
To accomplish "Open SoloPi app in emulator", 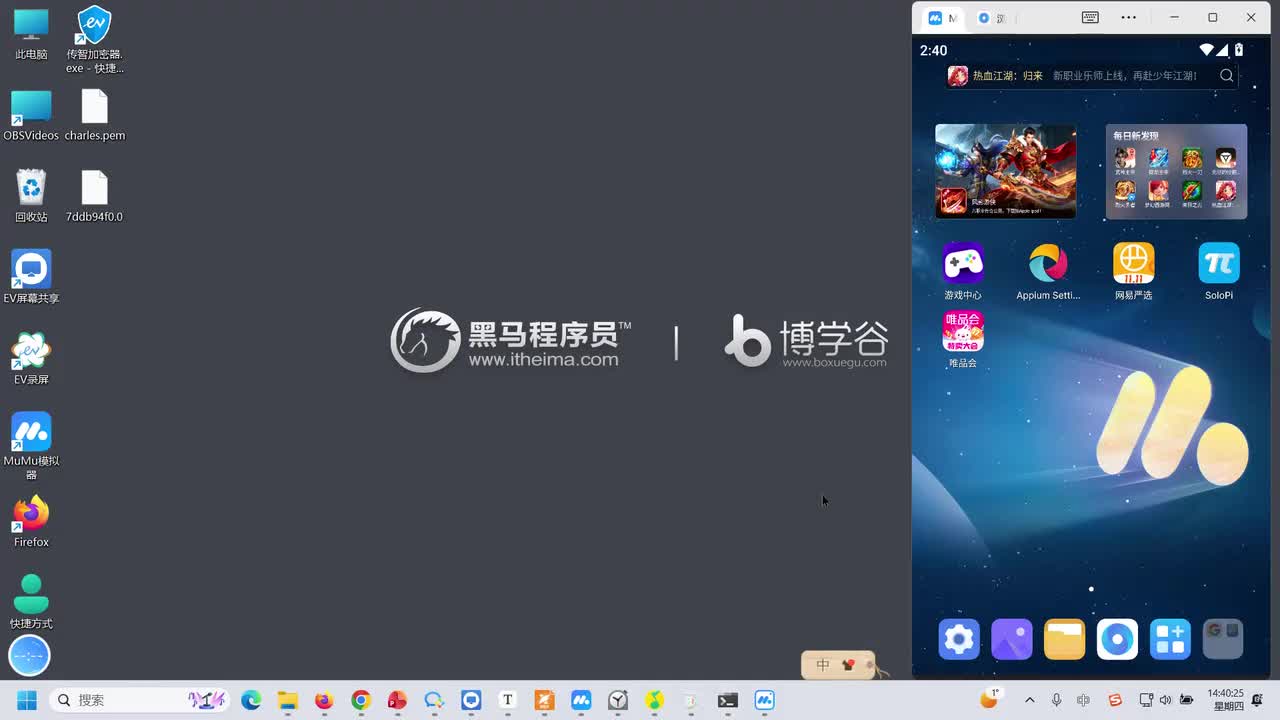I will click(1219, 272).
